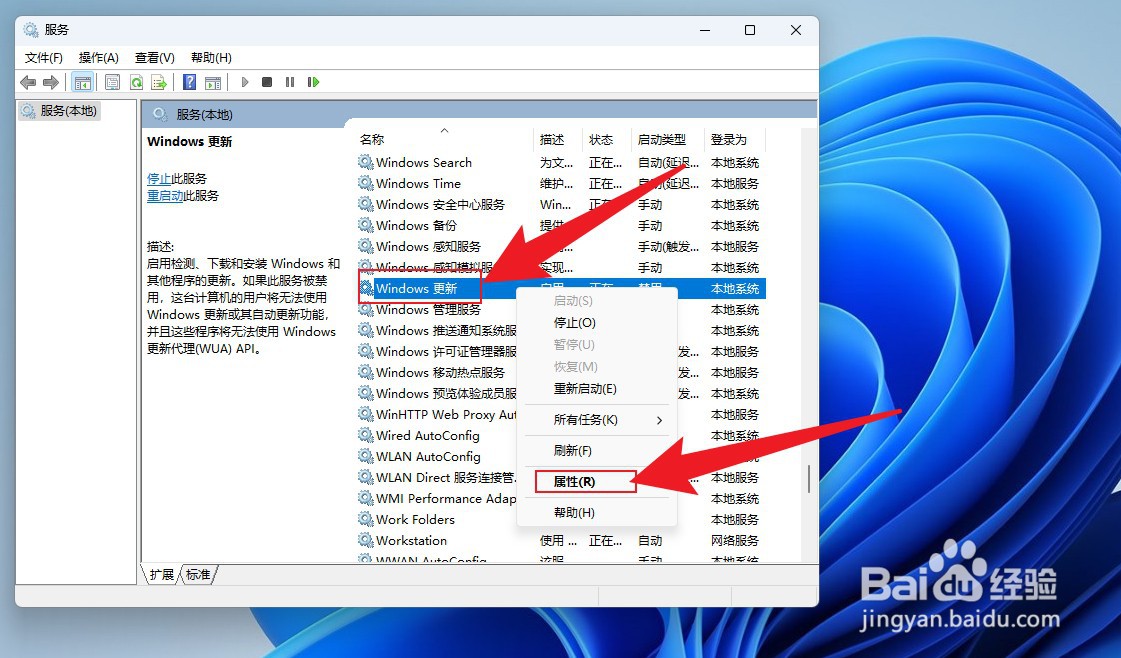Switch to the 扩展 tab

(x=162, y=574)
